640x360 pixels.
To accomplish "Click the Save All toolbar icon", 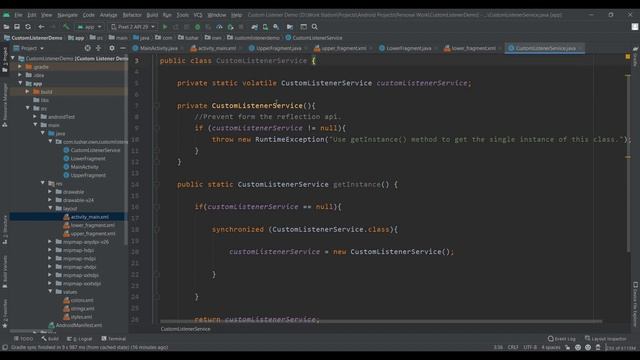I will click(x=17, y=27).
